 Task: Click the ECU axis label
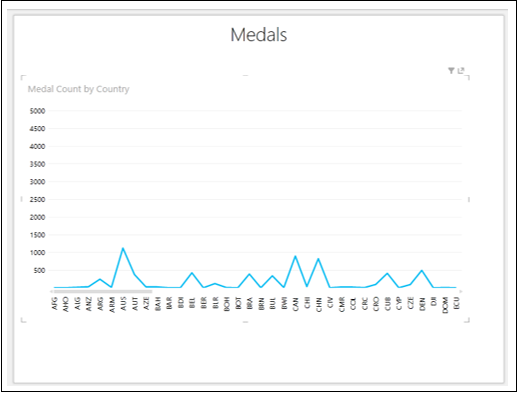click(x=456, y=303)
